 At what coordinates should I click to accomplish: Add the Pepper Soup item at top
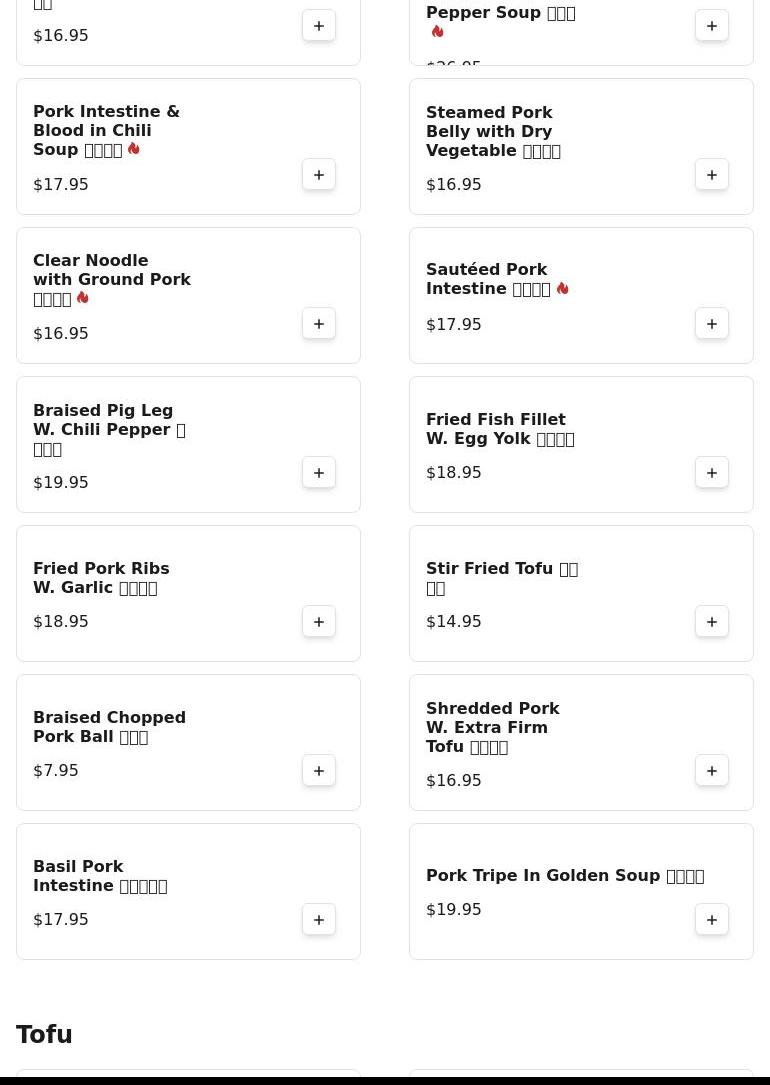tap(712, 26)
